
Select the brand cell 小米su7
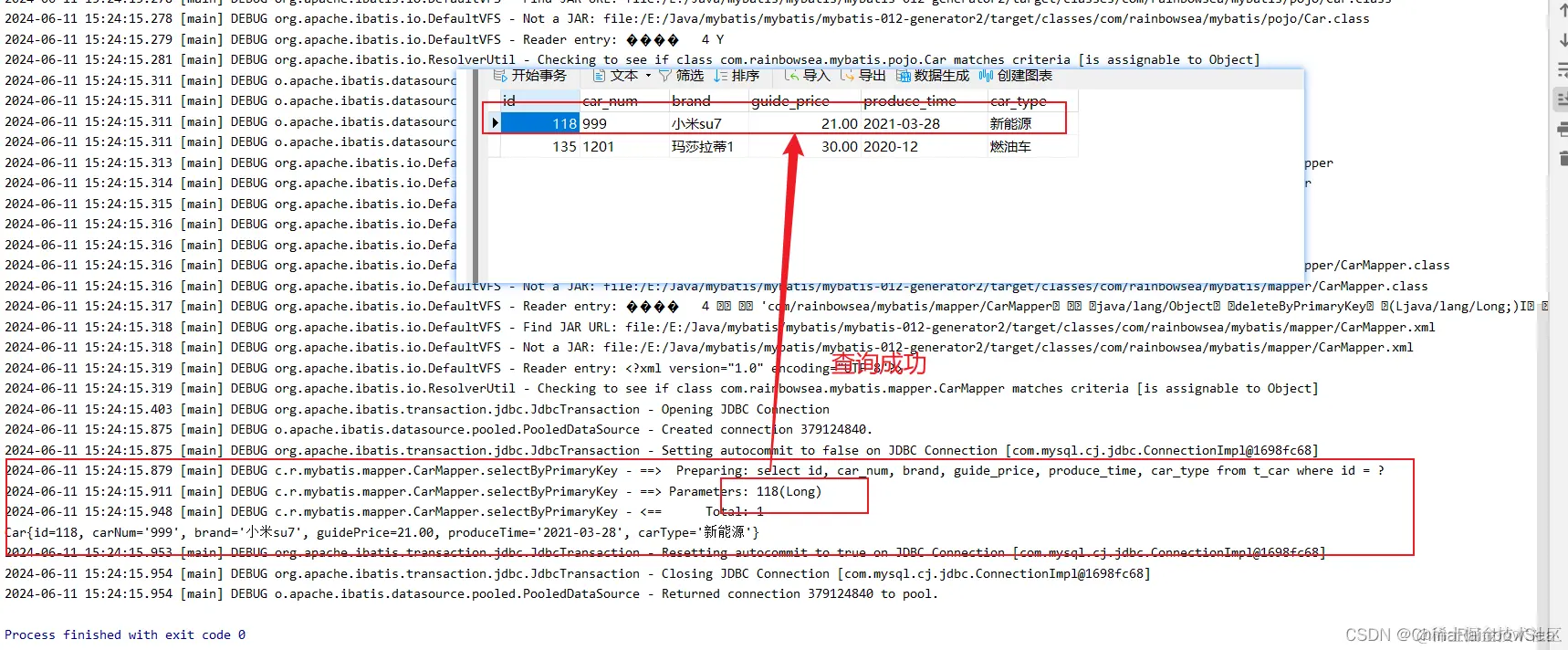(709, 123)
